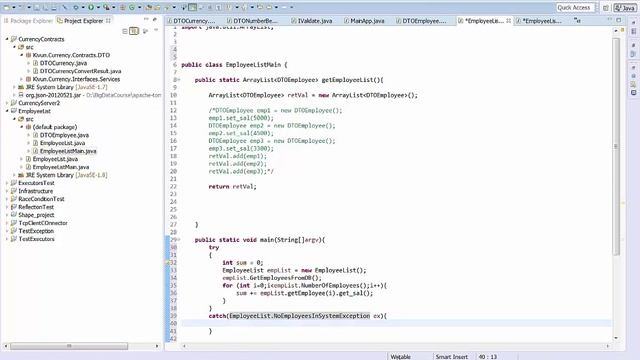Fold the main method at line 29
Screen dimensions: 640x360
178,240
